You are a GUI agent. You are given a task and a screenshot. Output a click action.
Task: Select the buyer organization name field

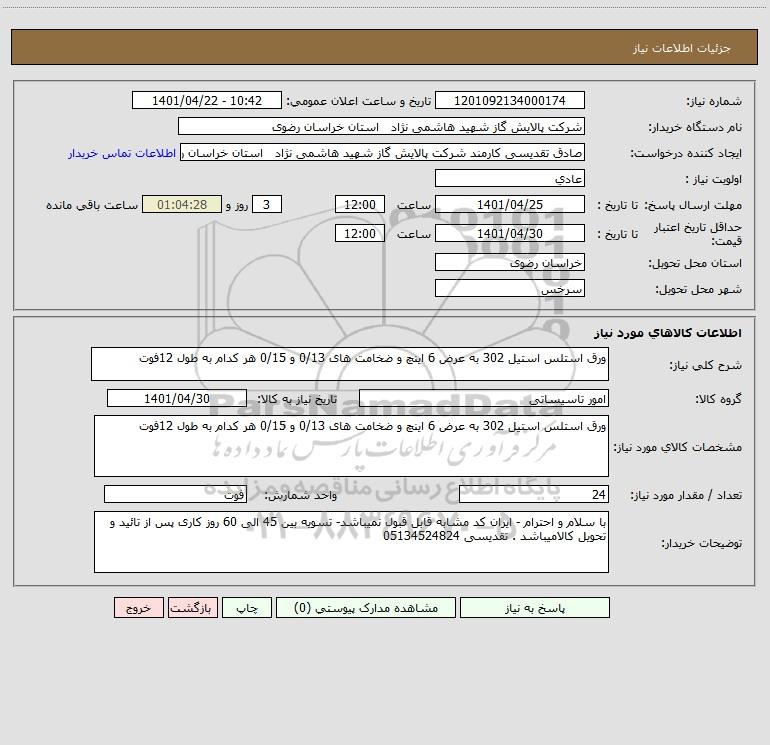(x=381, y=126)
